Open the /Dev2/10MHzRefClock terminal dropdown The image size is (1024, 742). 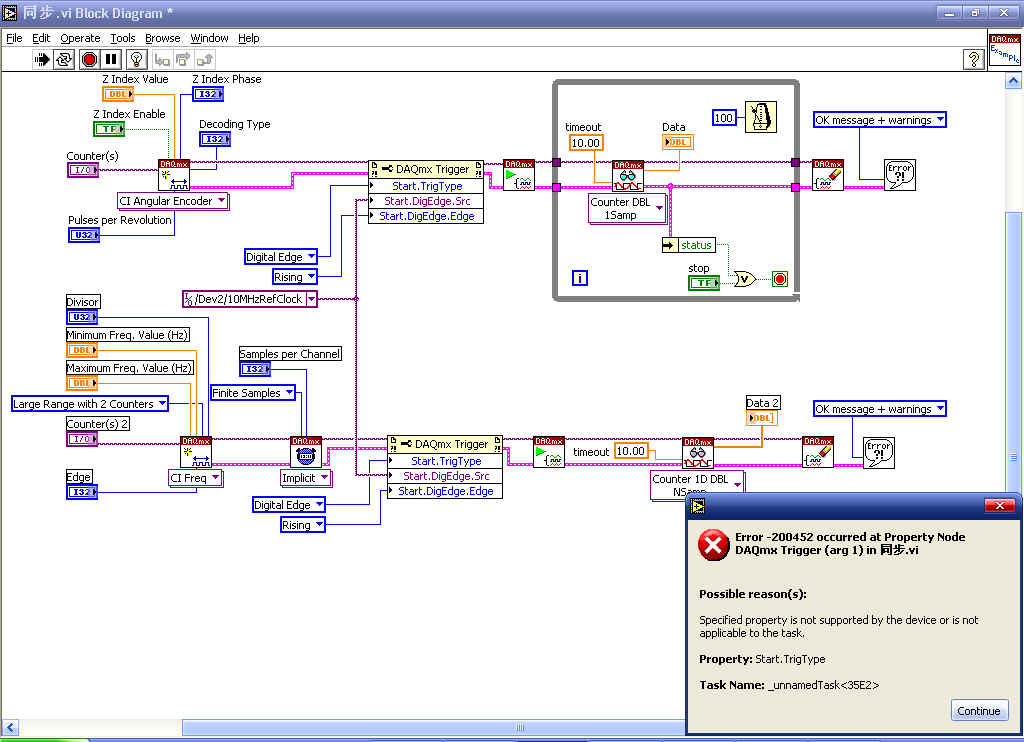tap(311, 299)
